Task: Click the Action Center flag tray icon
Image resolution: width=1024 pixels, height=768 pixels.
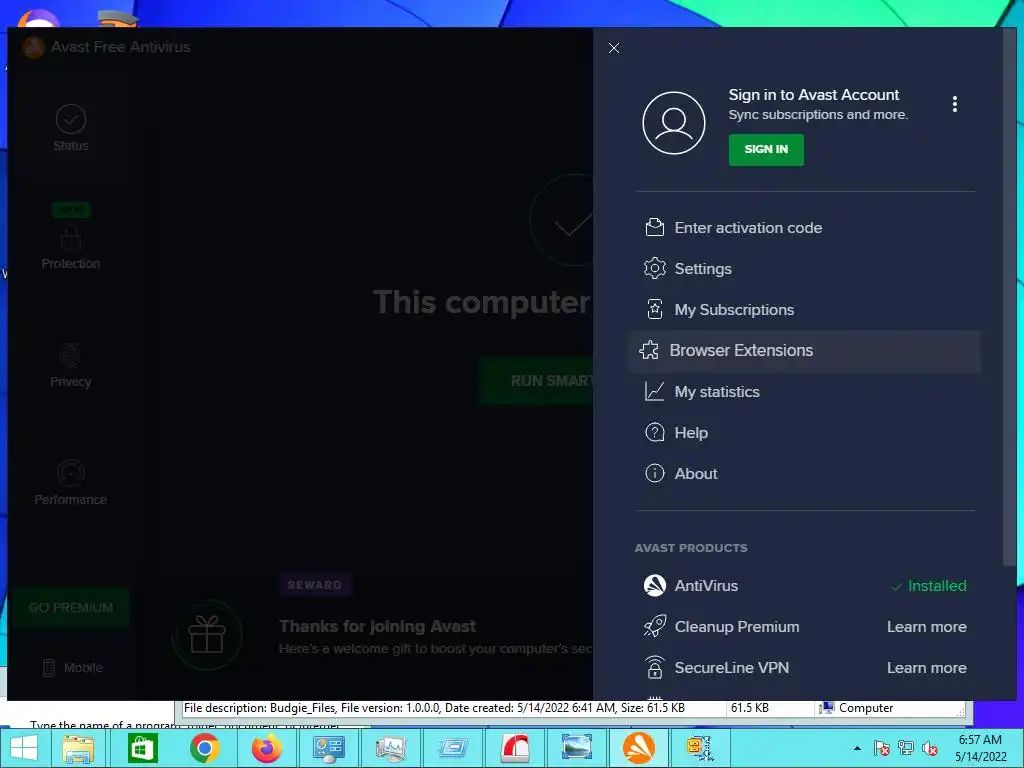Action: 881,748
